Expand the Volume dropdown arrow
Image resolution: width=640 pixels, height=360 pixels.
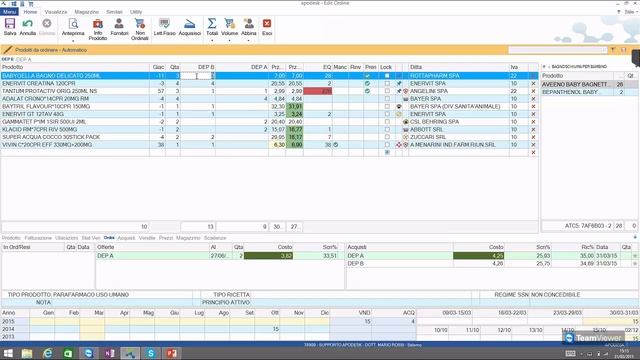pos(229,40)
